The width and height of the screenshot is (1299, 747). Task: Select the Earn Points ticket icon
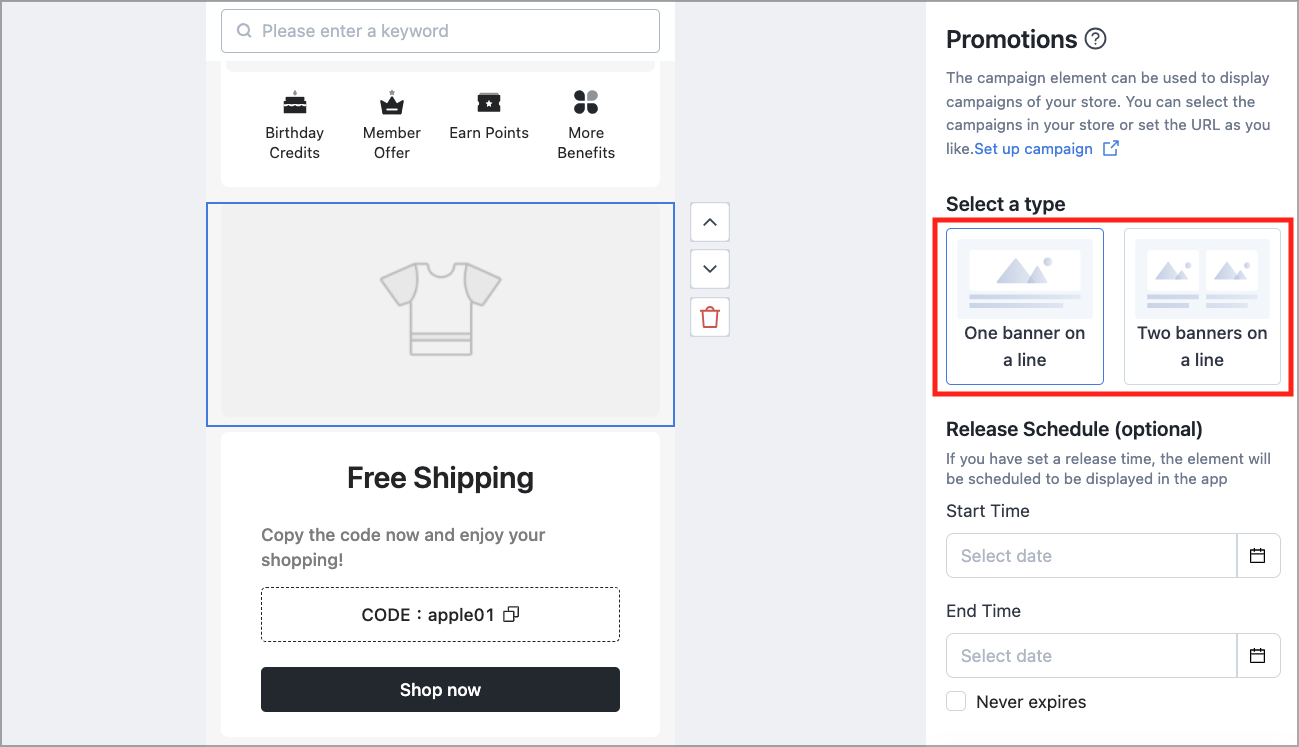pos(488,102)
